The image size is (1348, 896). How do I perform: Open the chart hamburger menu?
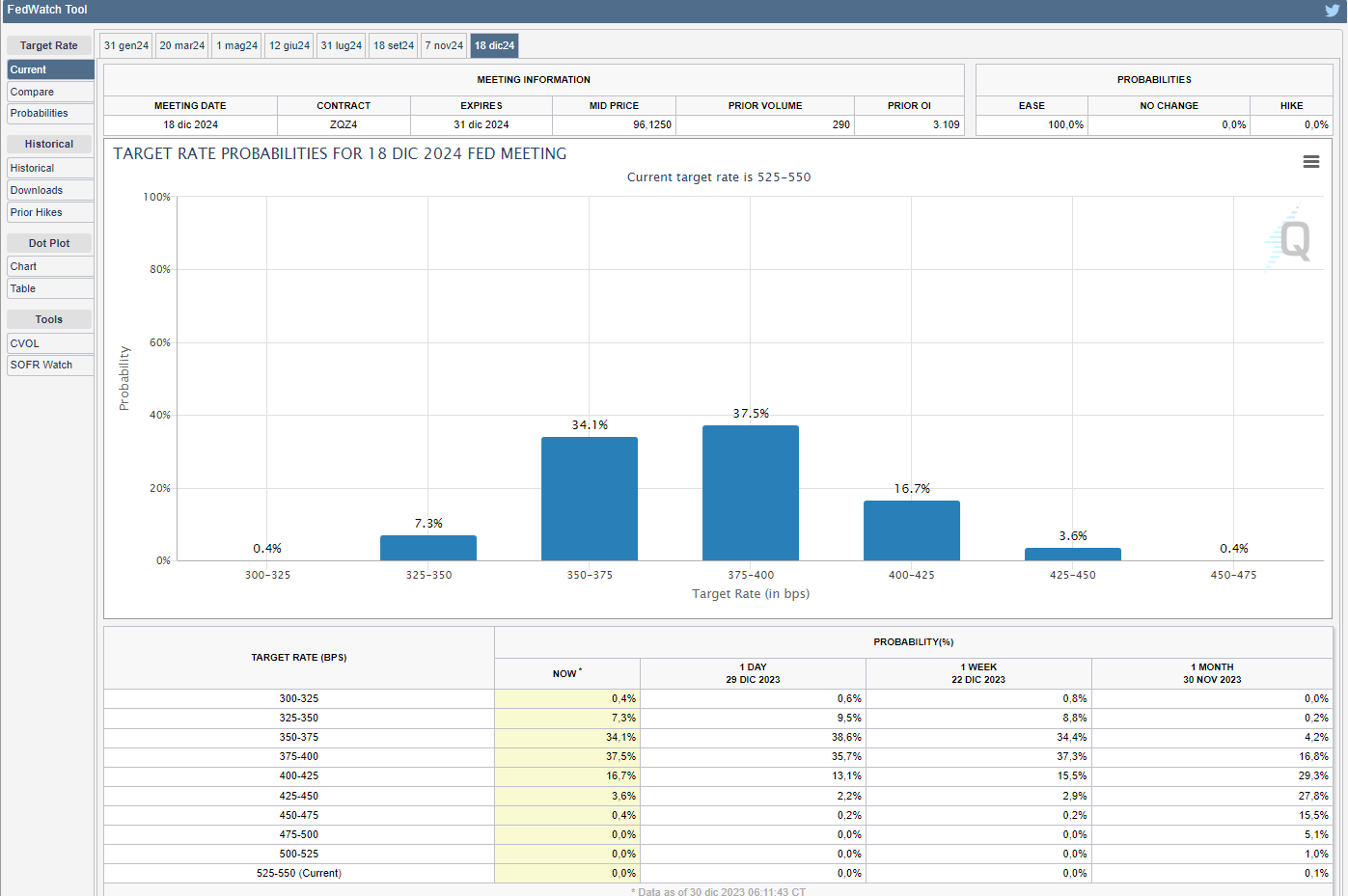point(1310,162)
